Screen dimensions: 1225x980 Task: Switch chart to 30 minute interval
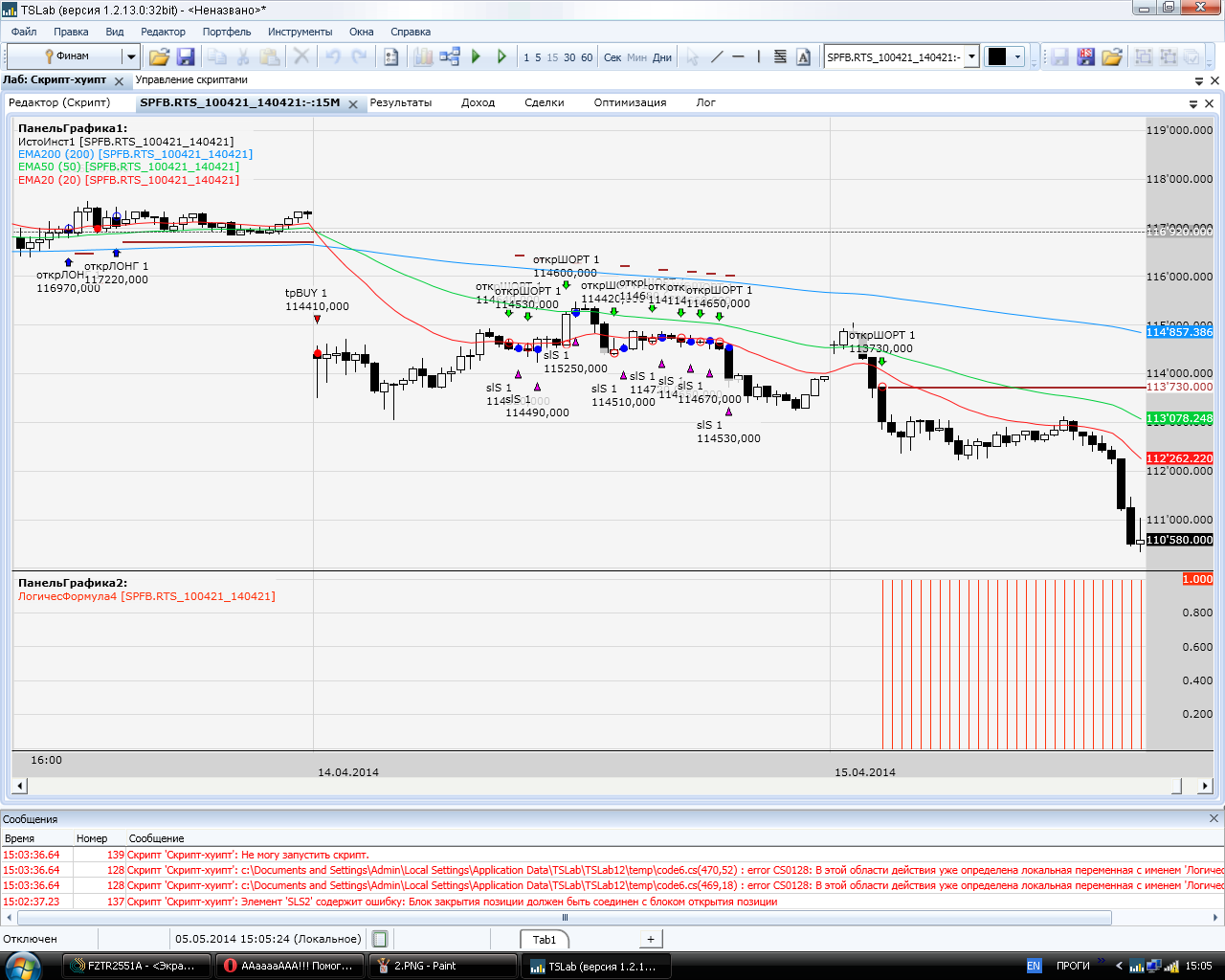[x=569, y=57]
